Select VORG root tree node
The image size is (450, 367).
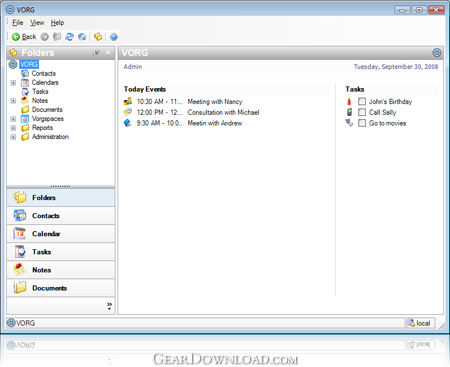(29, 64)
